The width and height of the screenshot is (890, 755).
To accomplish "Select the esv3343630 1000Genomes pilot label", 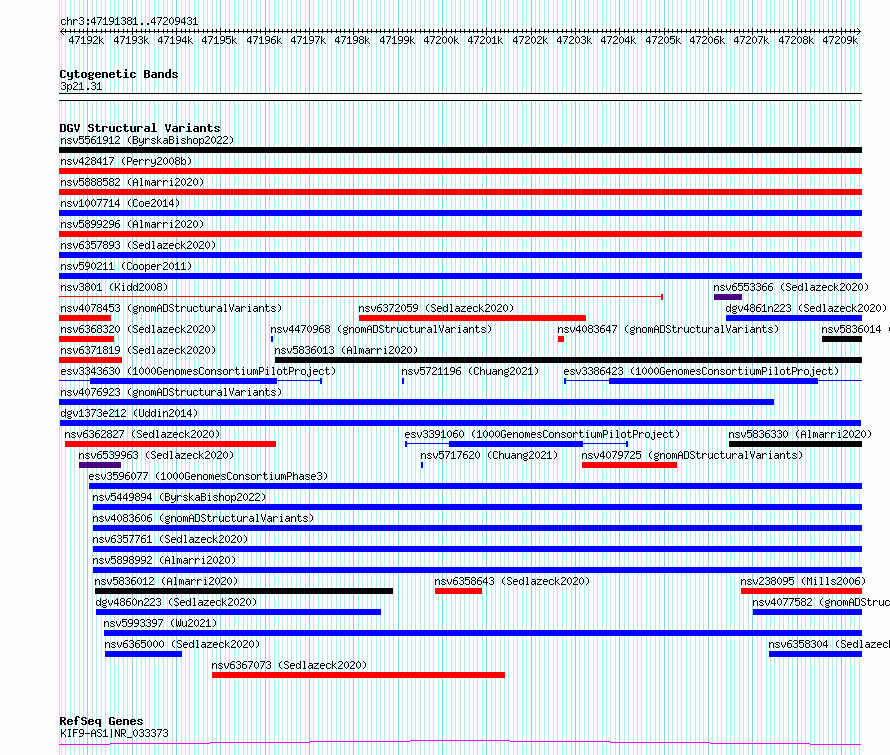I will coord(198,371).
